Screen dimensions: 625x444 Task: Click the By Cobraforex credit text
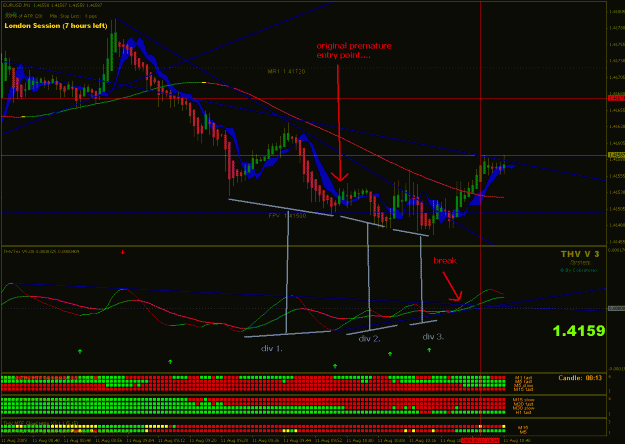[x=579, y=270]
